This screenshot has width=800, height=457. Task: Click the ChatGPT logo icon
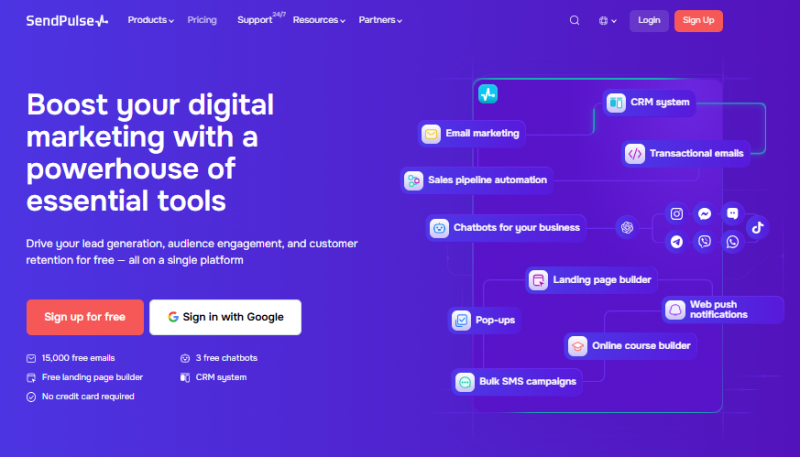point(627,227)
